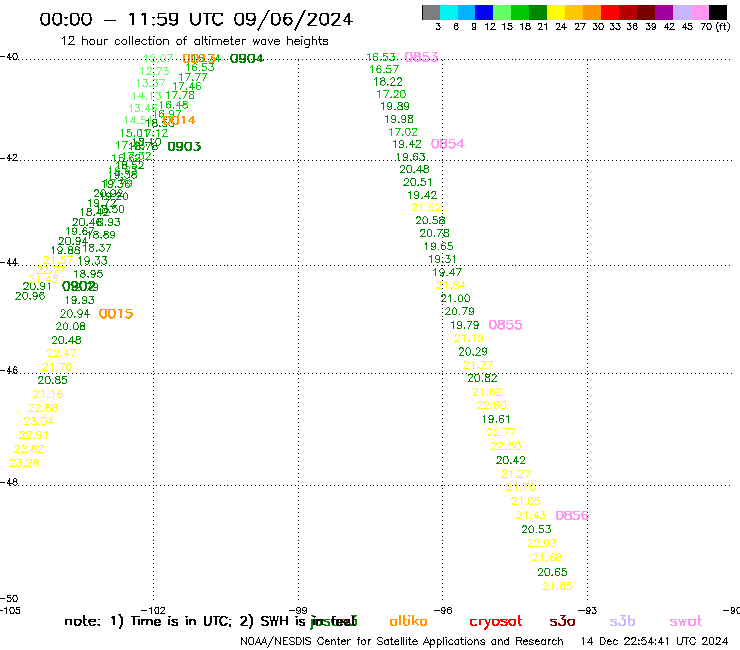Click the 'cryosat' satellite legend label
The height and width of the screenshot is (650, 740).
point(496,622)
